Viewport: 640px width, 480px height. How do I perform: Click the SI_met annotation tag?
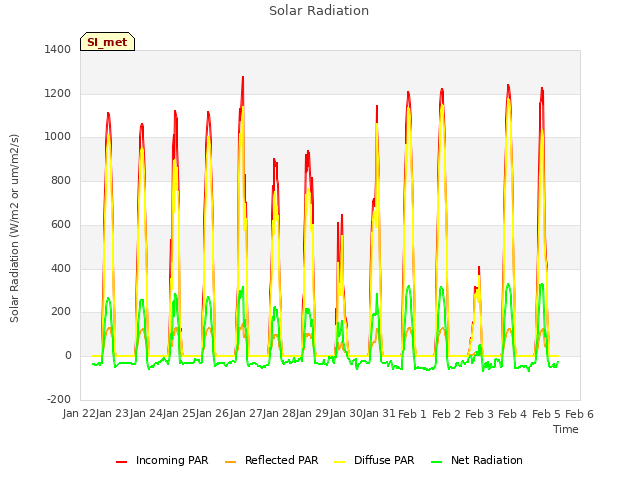point(107,42)
